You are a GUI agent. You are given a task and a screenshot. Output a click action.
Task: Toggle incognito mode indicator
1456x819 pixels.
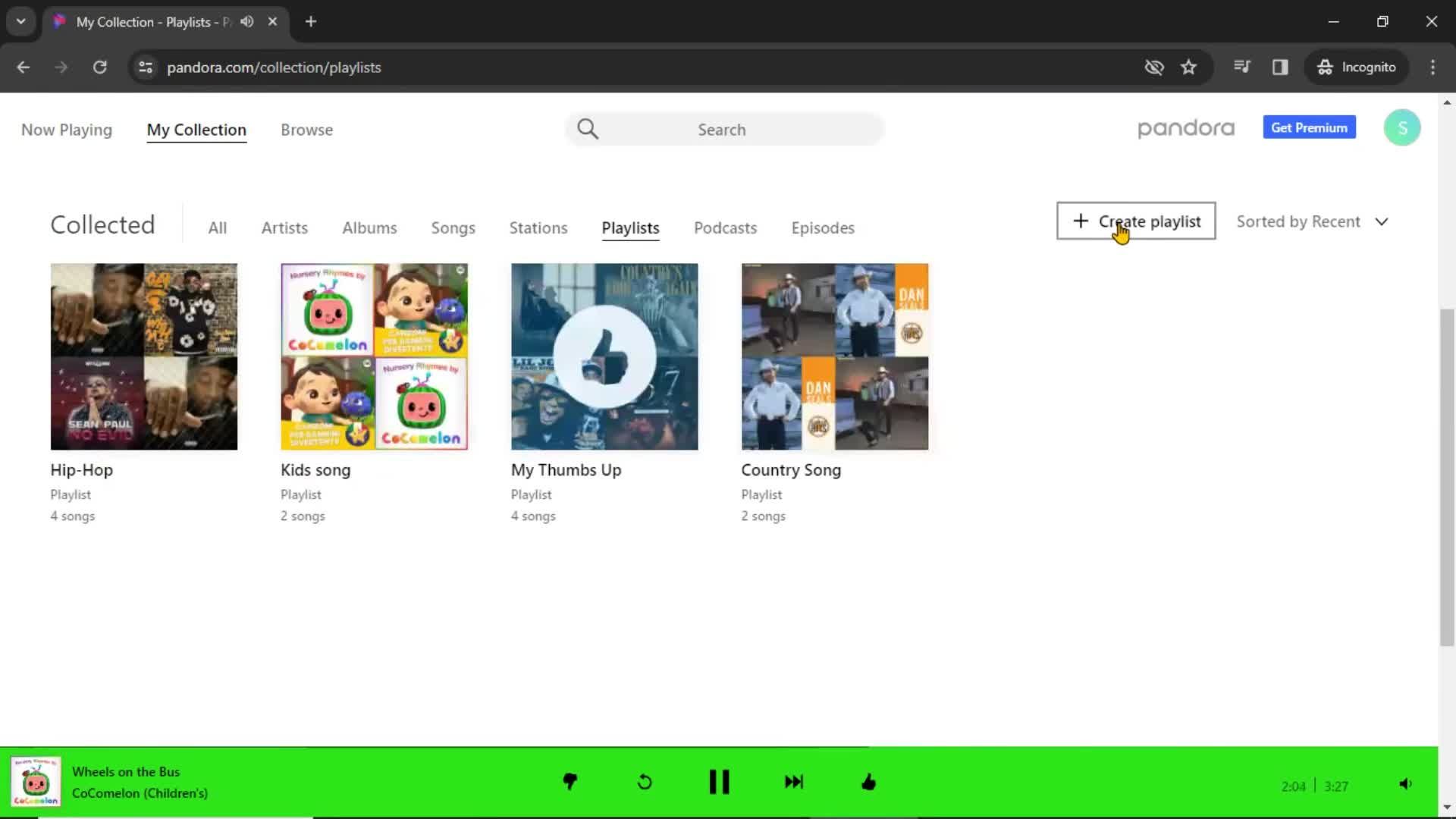(x=1357, y=67)
